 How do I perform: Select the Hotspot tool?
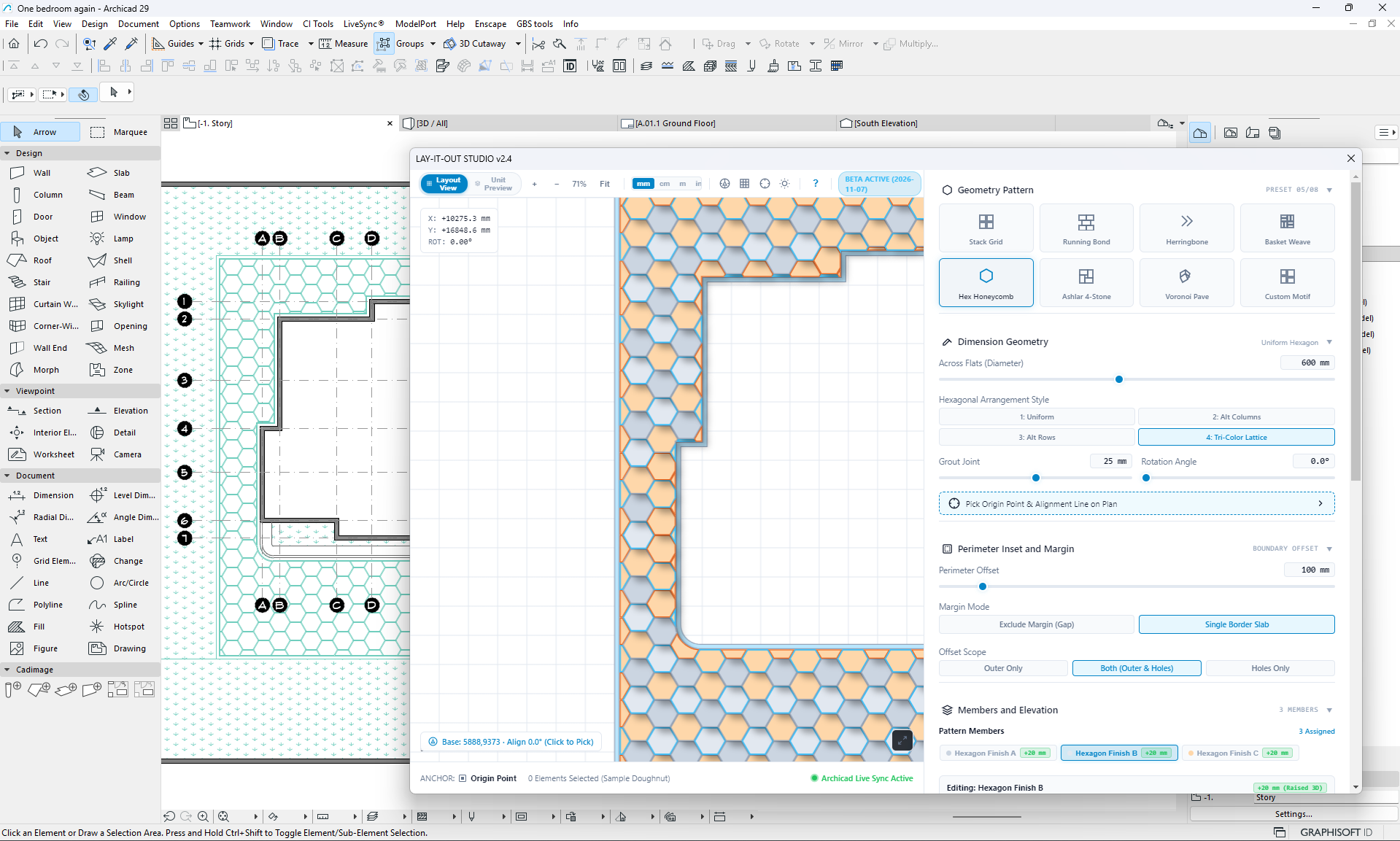[120, 627]
